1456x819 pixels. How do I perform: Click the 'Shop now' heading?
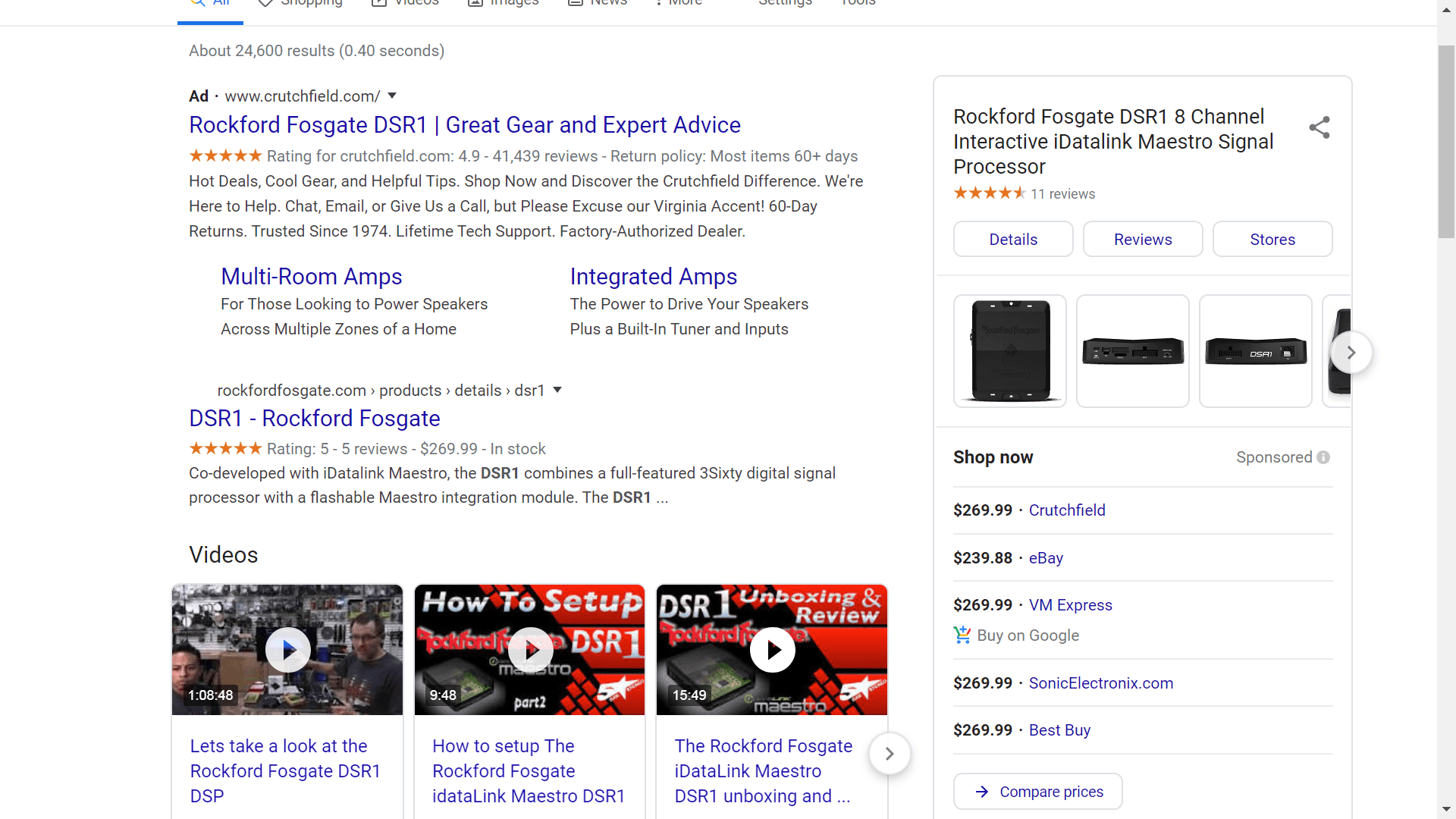(993, 457)
